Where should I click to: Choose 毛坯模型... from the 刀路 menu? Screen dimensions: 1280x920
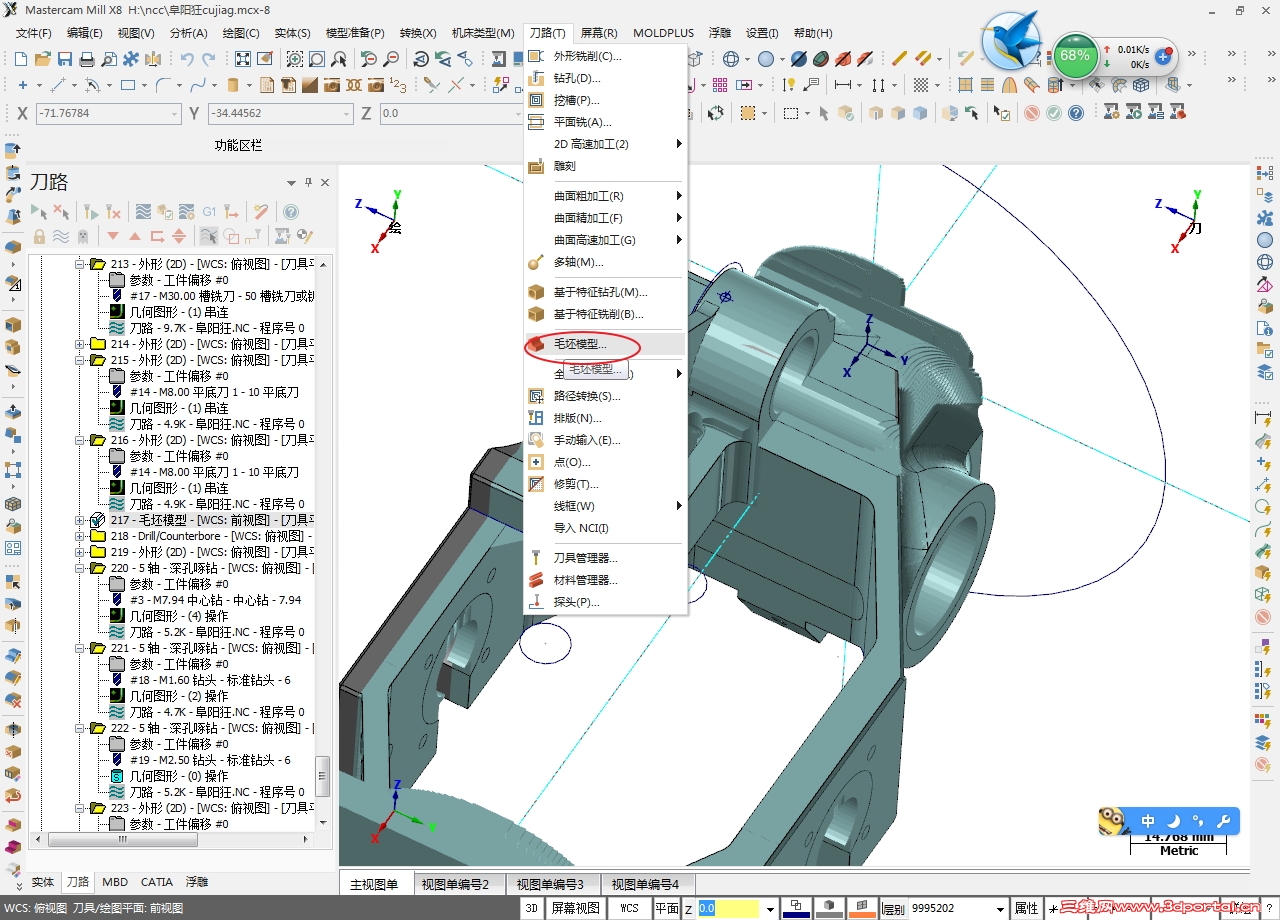point(605,344)
